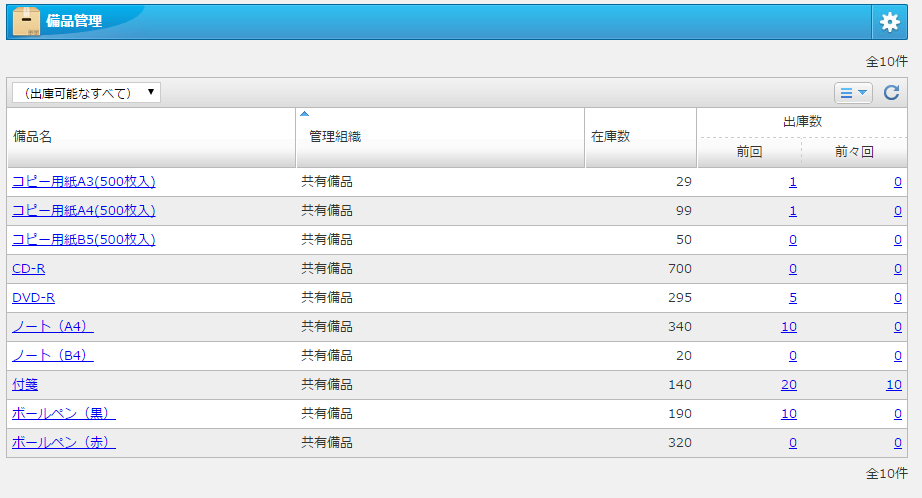Click the 備品名 column header

[32, 137]
